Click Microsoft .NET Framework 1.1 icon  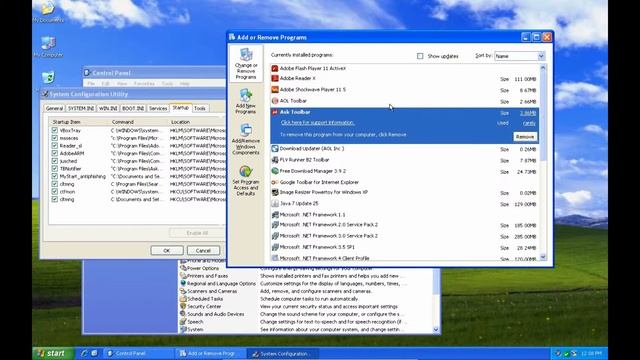point(275,215)
